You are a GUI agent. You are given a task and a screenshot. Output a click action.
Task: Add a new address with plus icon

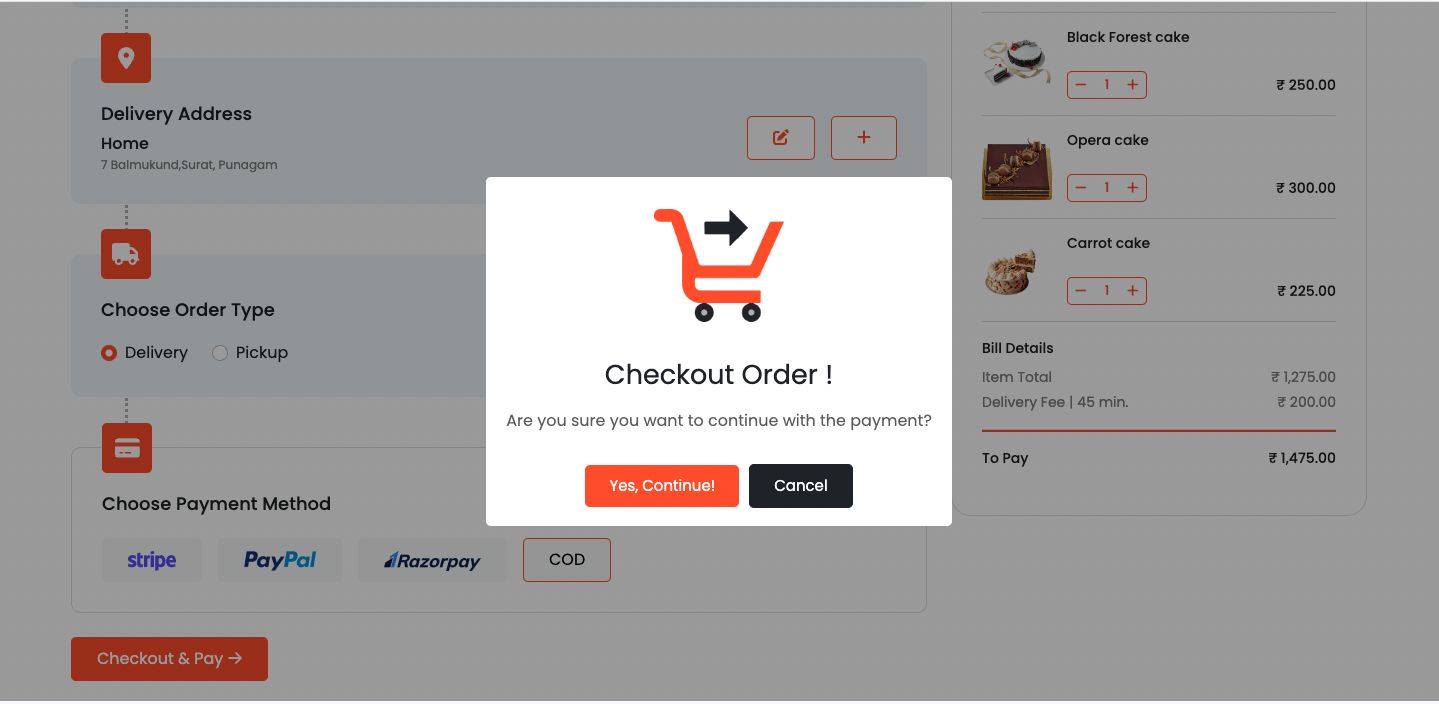(x=864, y=138)
